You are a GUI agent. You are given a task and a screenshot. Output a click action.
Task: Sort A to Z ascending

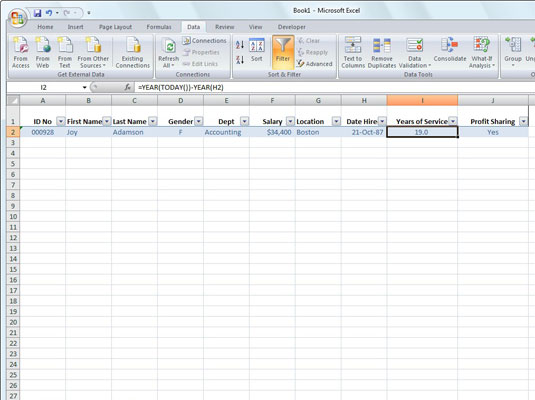(240, 44)
